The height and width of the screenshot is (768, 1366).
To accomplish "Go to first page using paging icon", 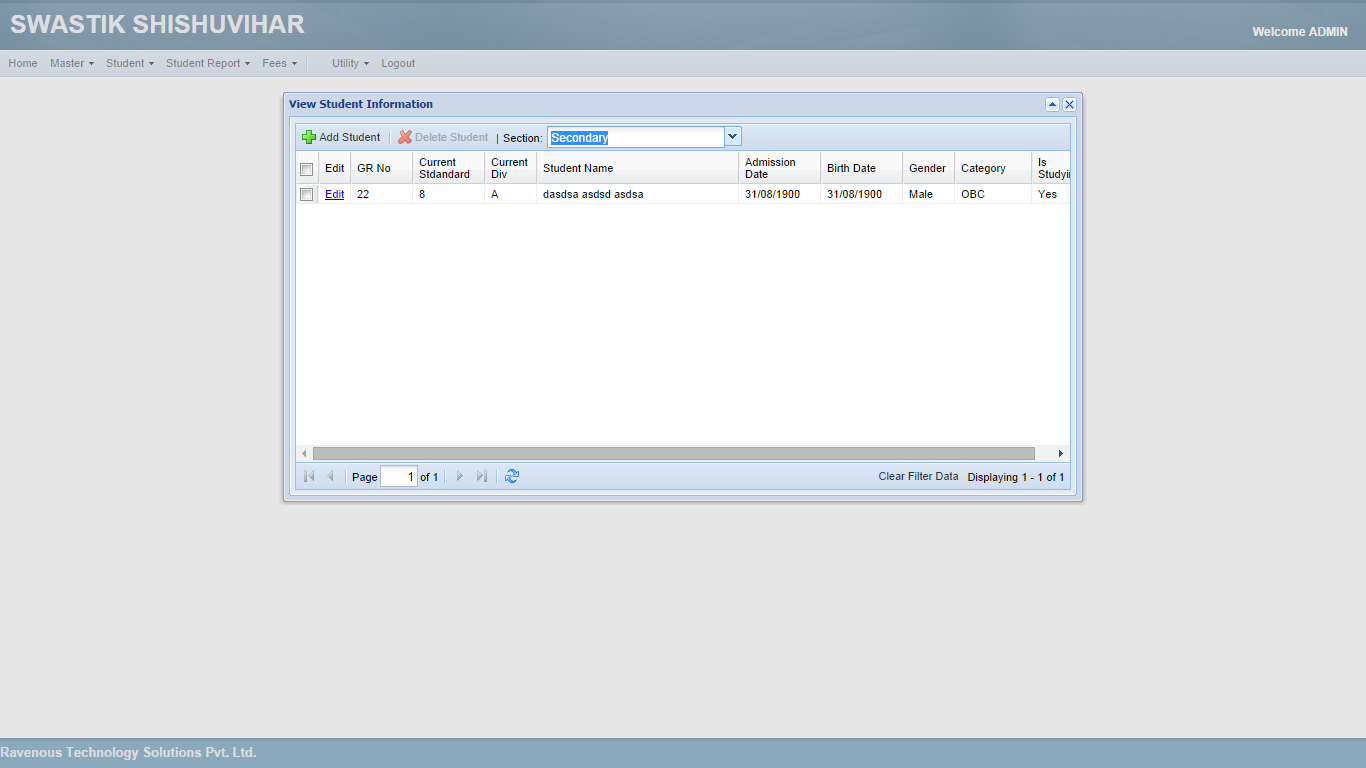I will [x=309, y=477].
